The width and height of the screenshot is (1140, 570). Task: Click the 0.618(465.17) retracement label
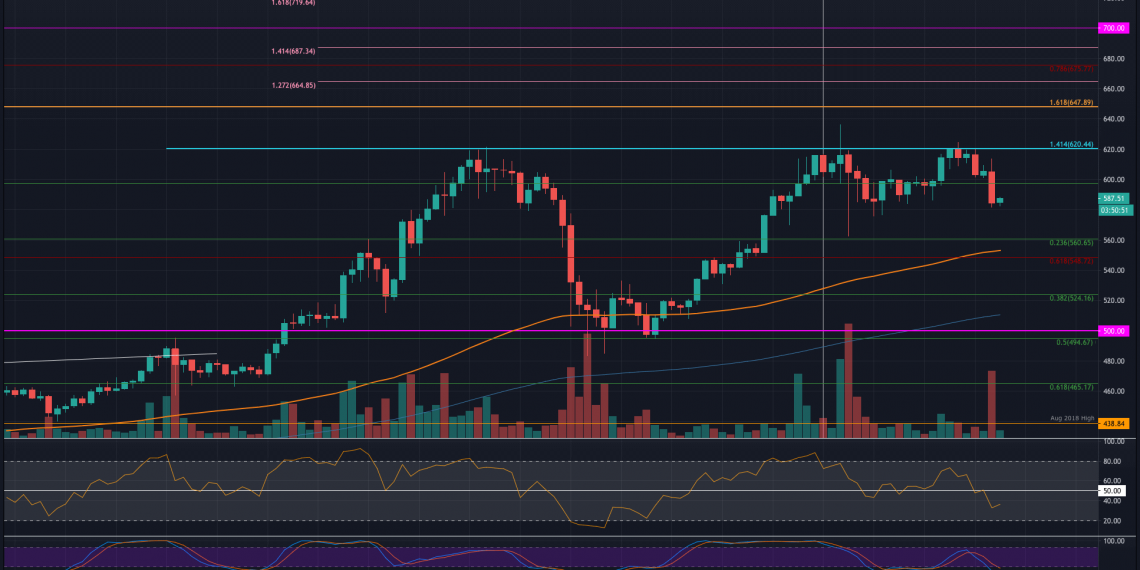[1071, 387]
